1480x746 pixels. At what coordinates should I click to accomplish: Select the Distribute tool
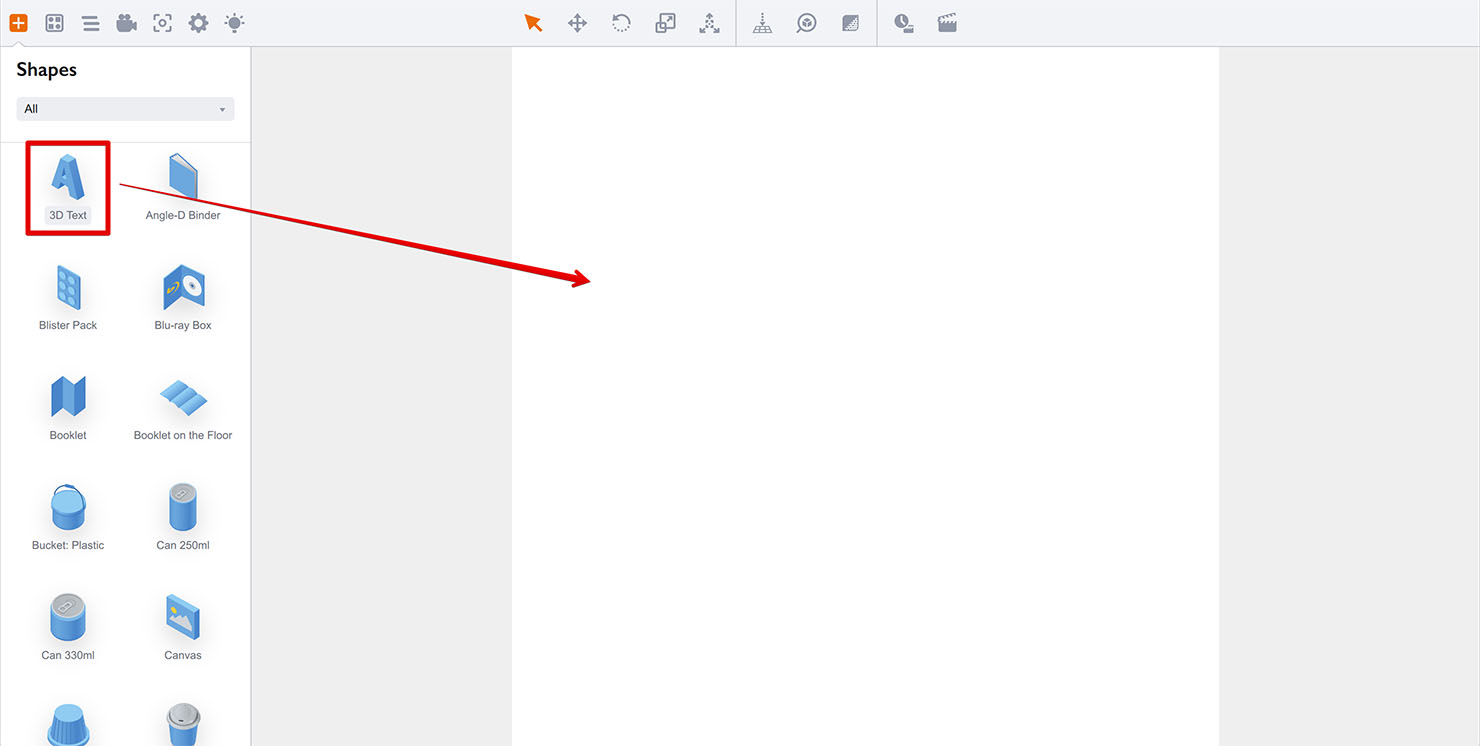tap(709, 22)
